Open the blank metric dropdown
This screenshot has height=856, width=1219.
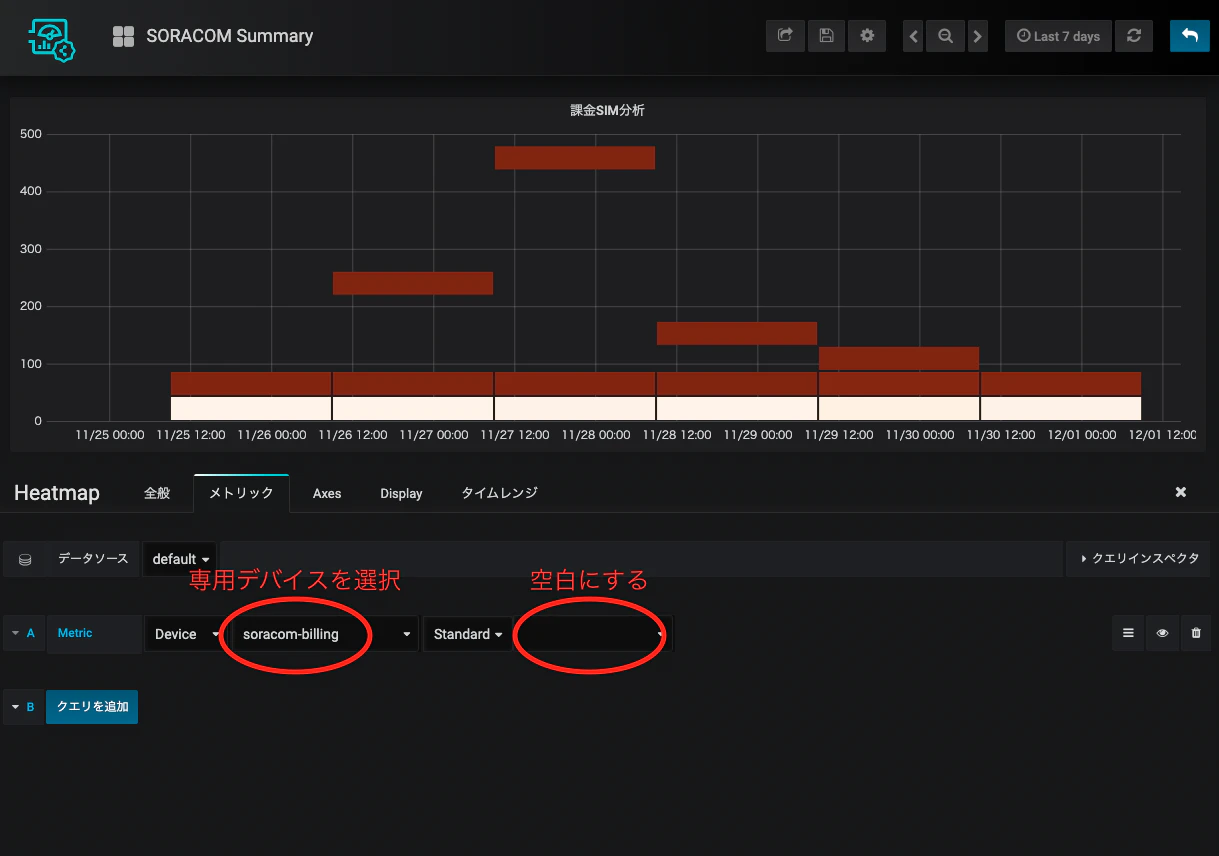coord(593,634)
